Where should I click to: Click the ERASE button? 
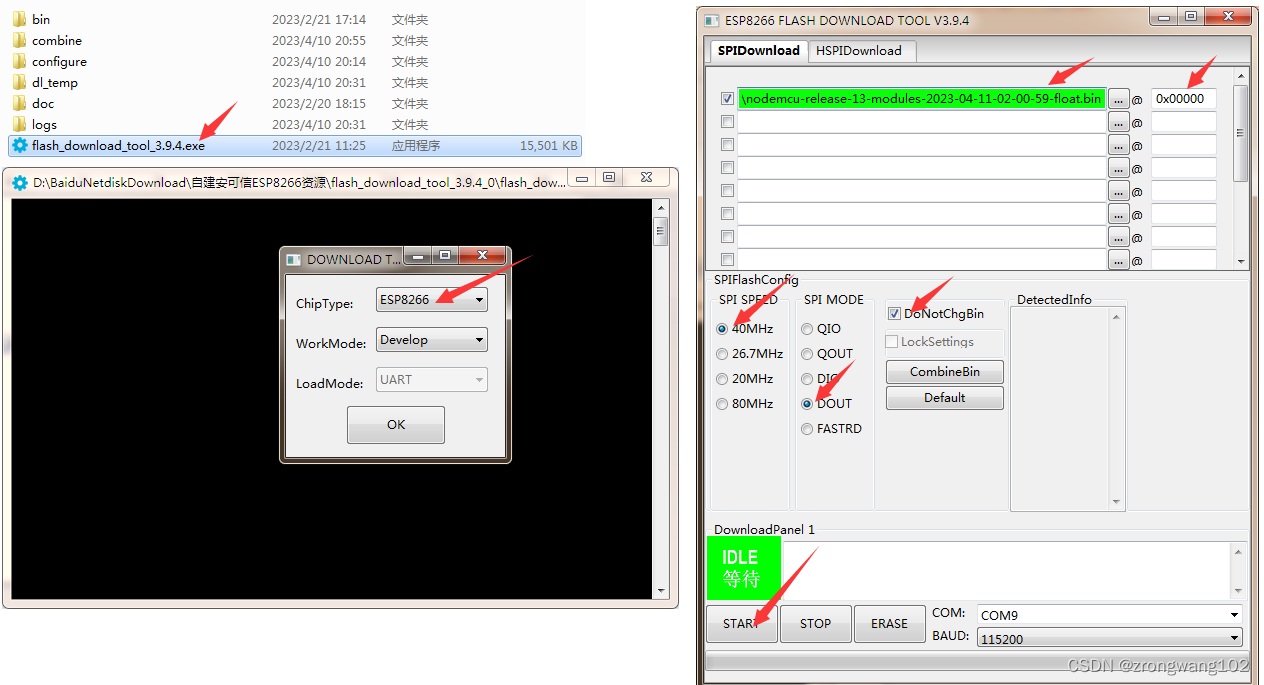(889, 624)
